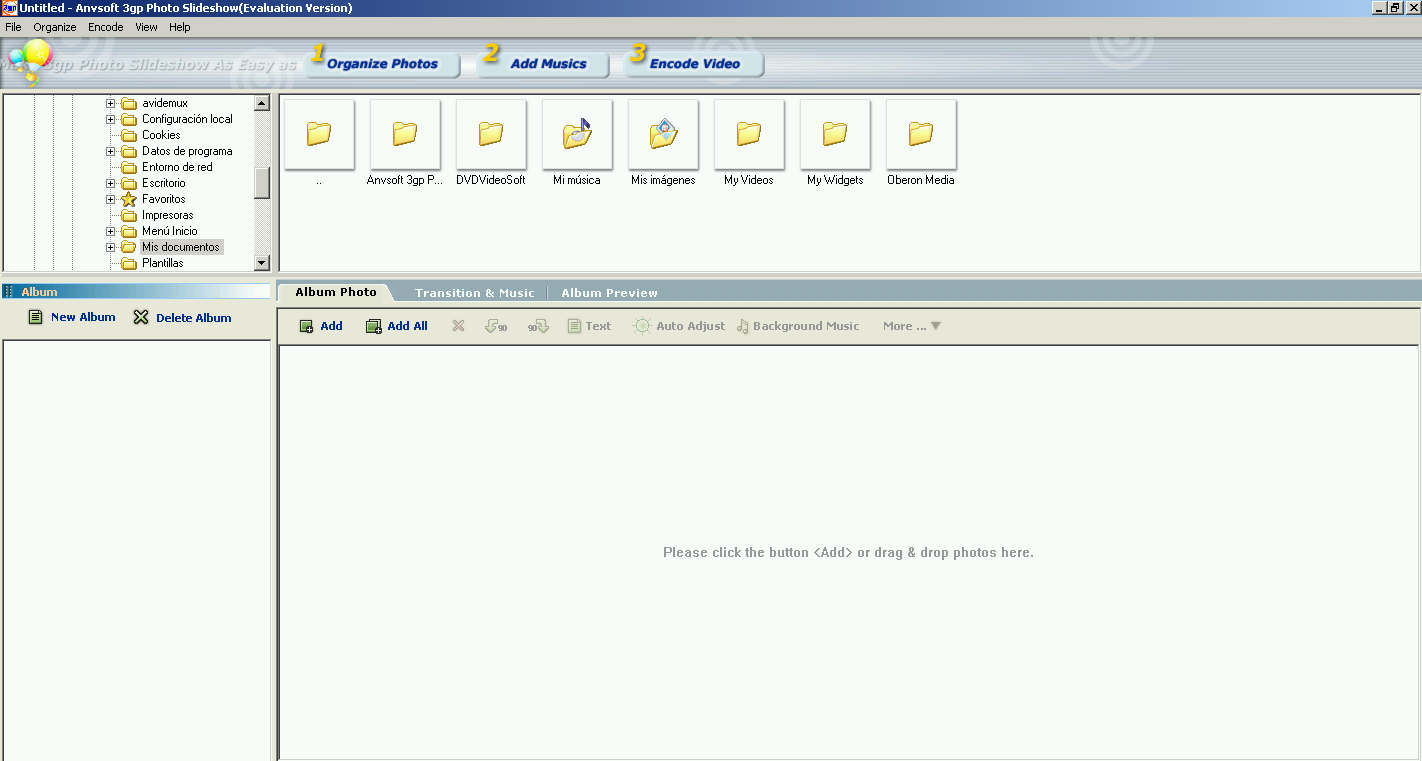Image resolution: width=1422 pixels, height=761 pixels.
Task: Open the Help menu
Action: (x=180, y=27)
